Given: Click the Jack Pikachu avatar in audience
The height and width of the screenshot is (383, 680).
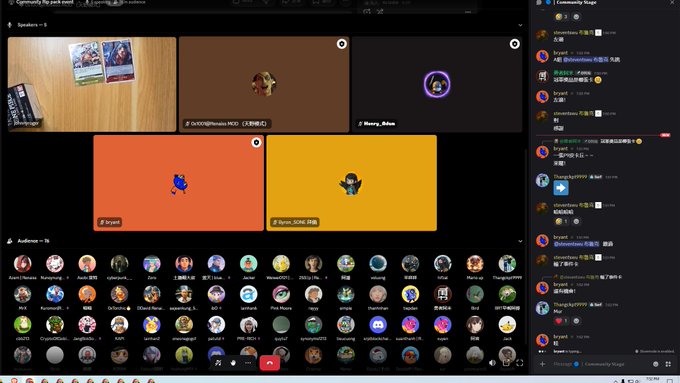Looking at the screenshot, I should point(507,325).
